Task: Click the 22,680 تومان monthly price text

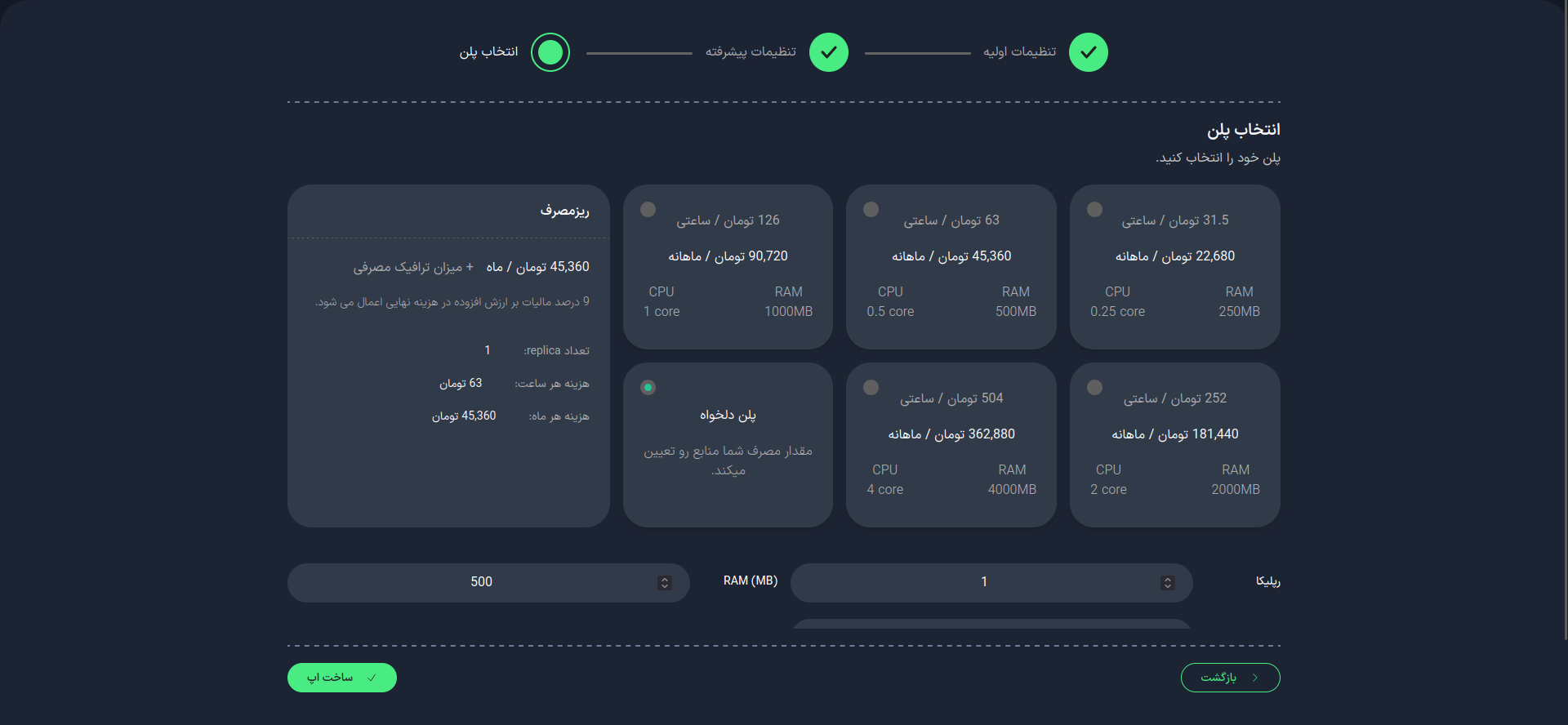Action: (1175, 256)
